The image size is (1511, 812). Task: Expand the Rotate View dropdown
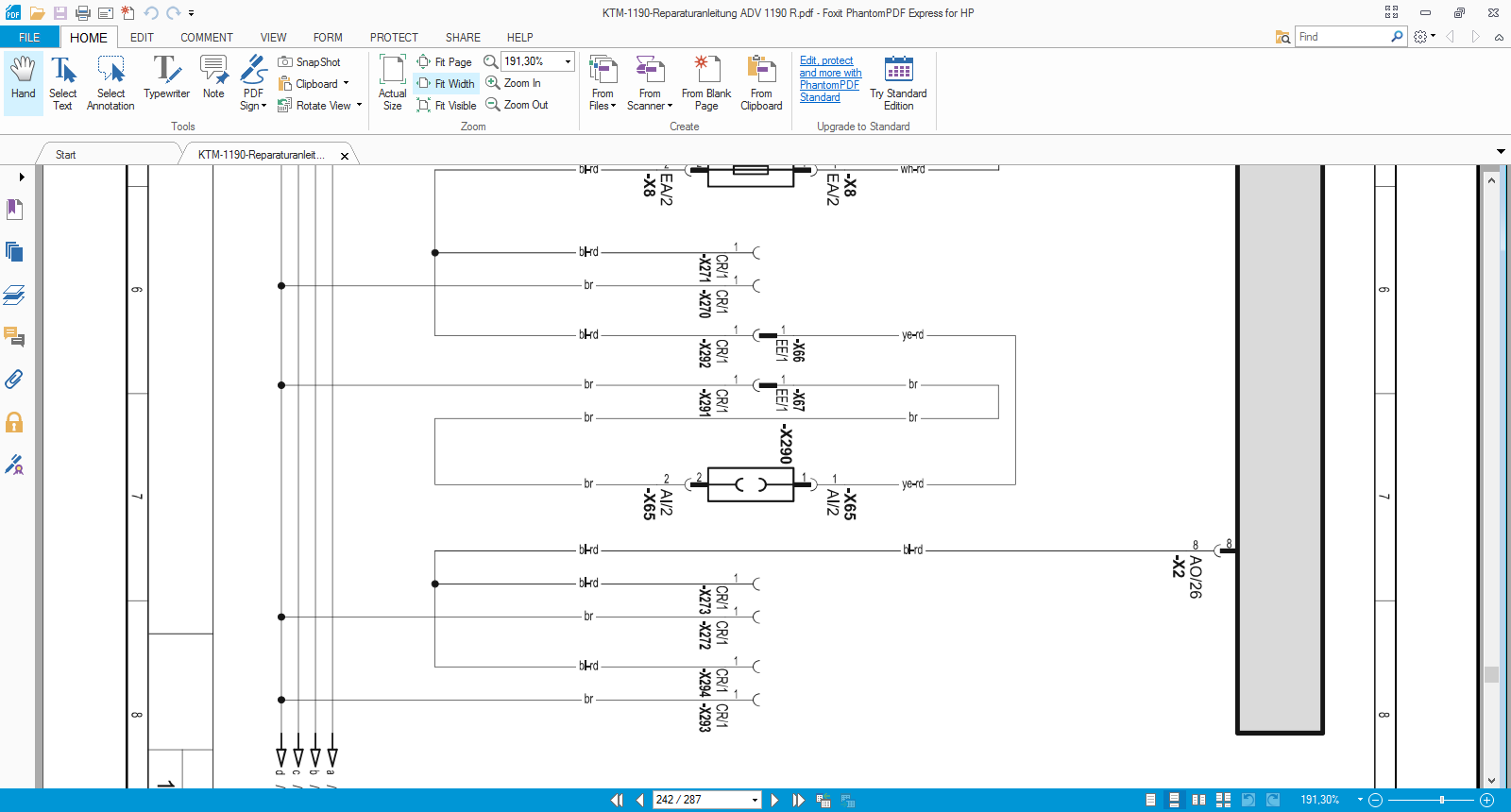359,106
